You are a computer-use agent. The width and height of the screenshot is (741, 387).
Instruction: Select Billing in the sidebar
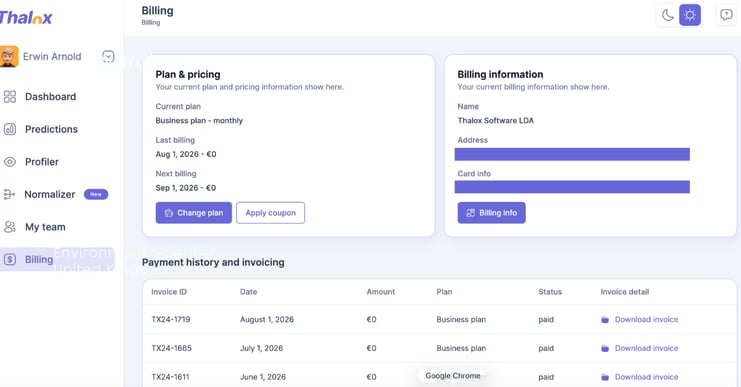pyautogui.click(x=57, y=259)
